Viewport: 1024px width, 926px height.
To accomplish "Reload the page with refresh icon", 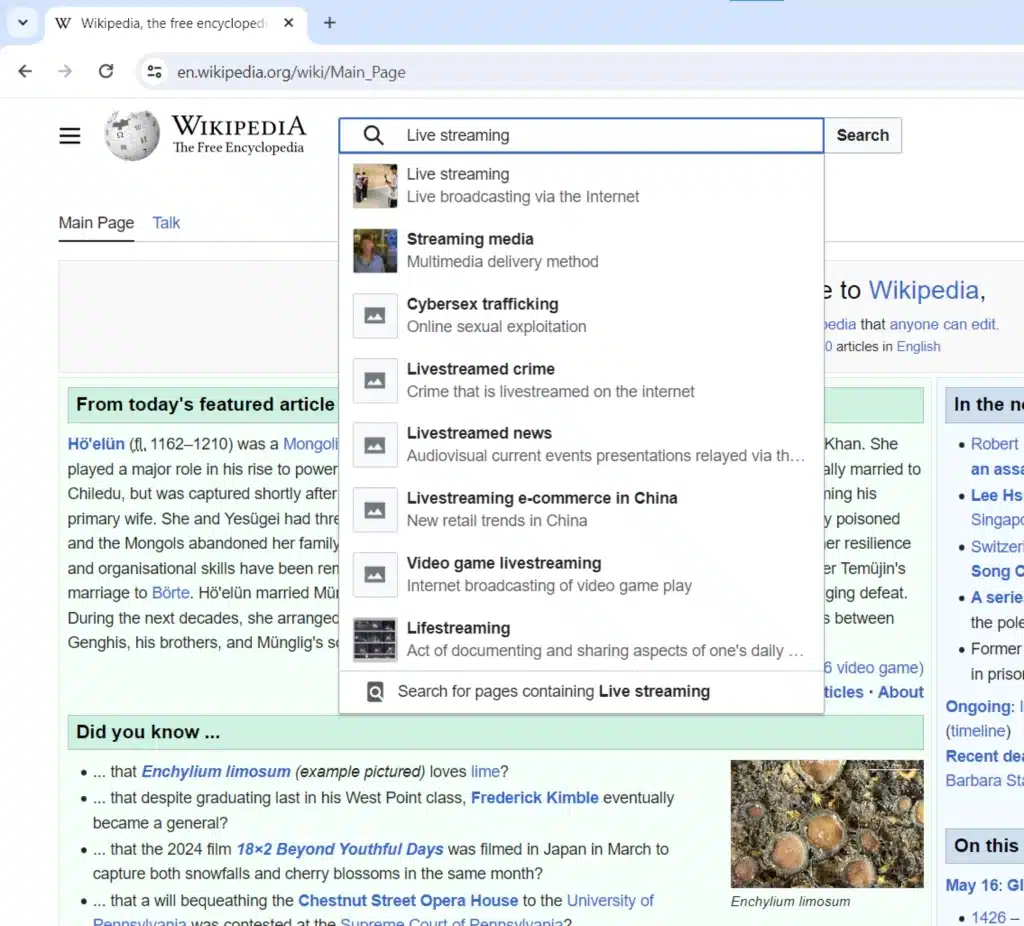I will coord(106,71).
